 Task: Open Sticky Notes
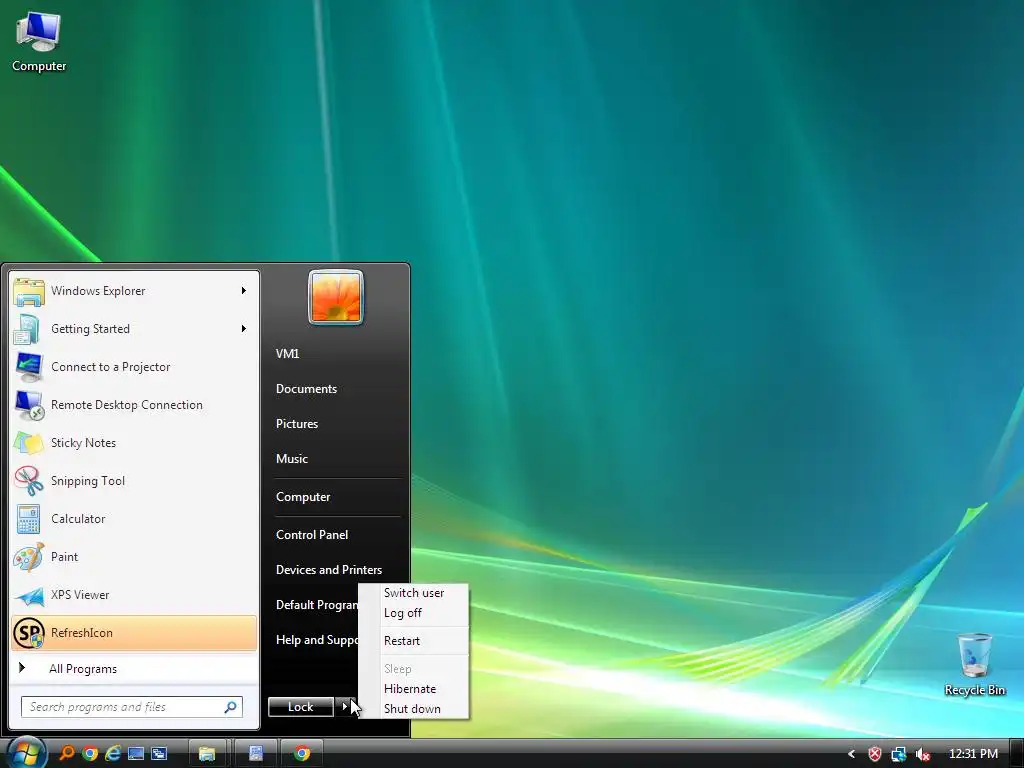pos(134,443)
